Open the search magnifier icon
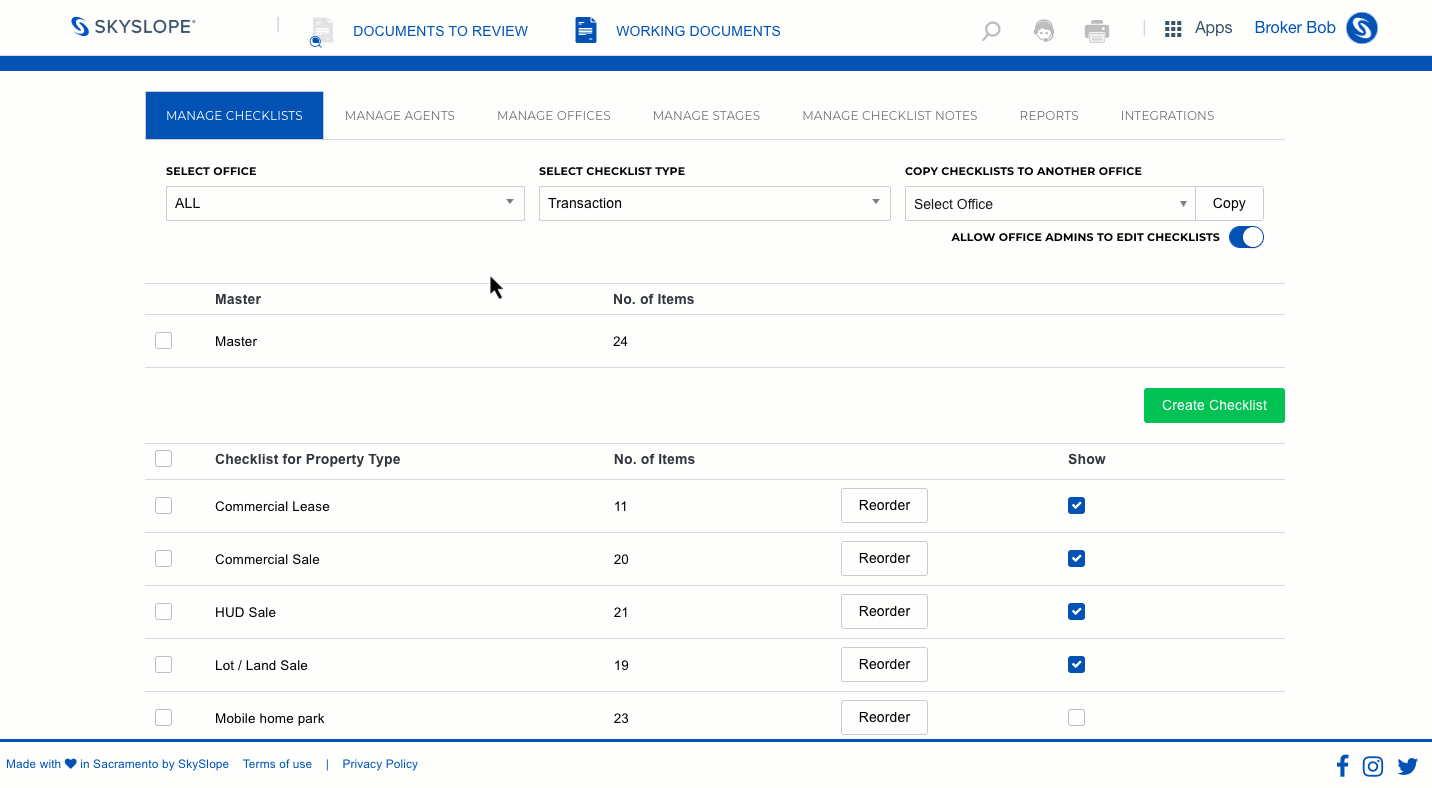This screenshot has height=788, width=1432. tap(991, 31)
